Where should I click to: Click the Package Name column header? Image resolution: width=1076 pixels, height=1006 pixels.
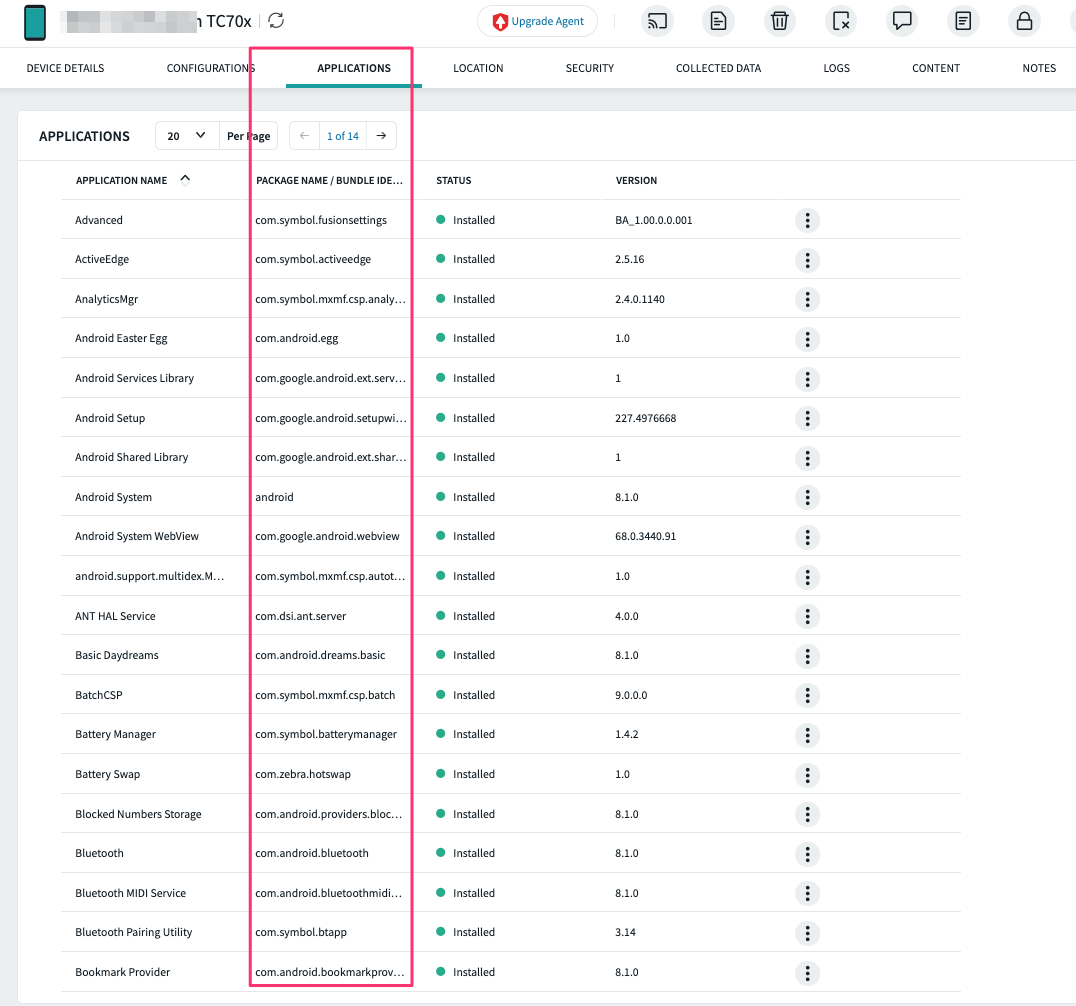[329, 181]
